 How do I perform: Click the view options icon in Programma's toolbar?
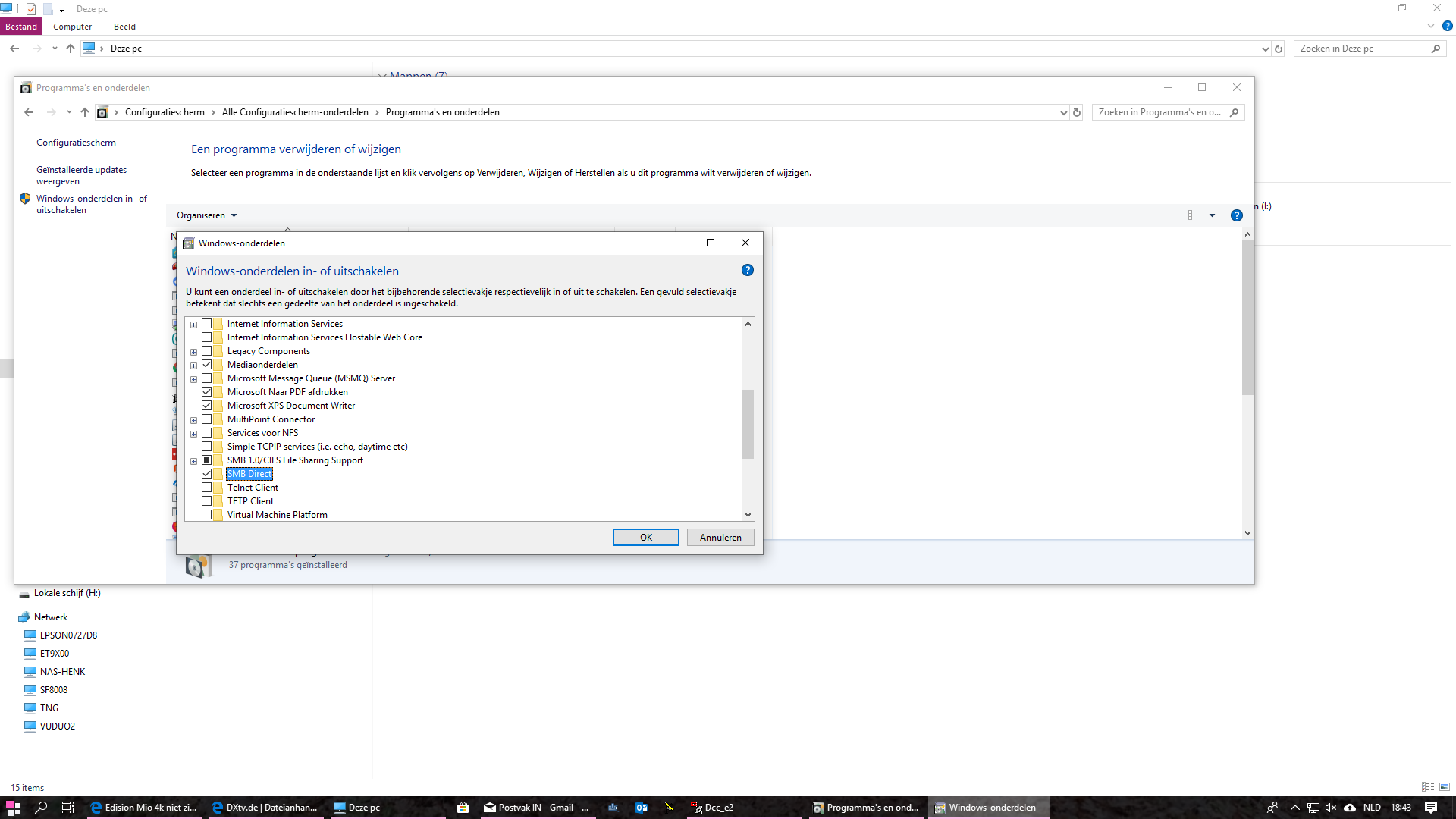[x=1194, y=215]
